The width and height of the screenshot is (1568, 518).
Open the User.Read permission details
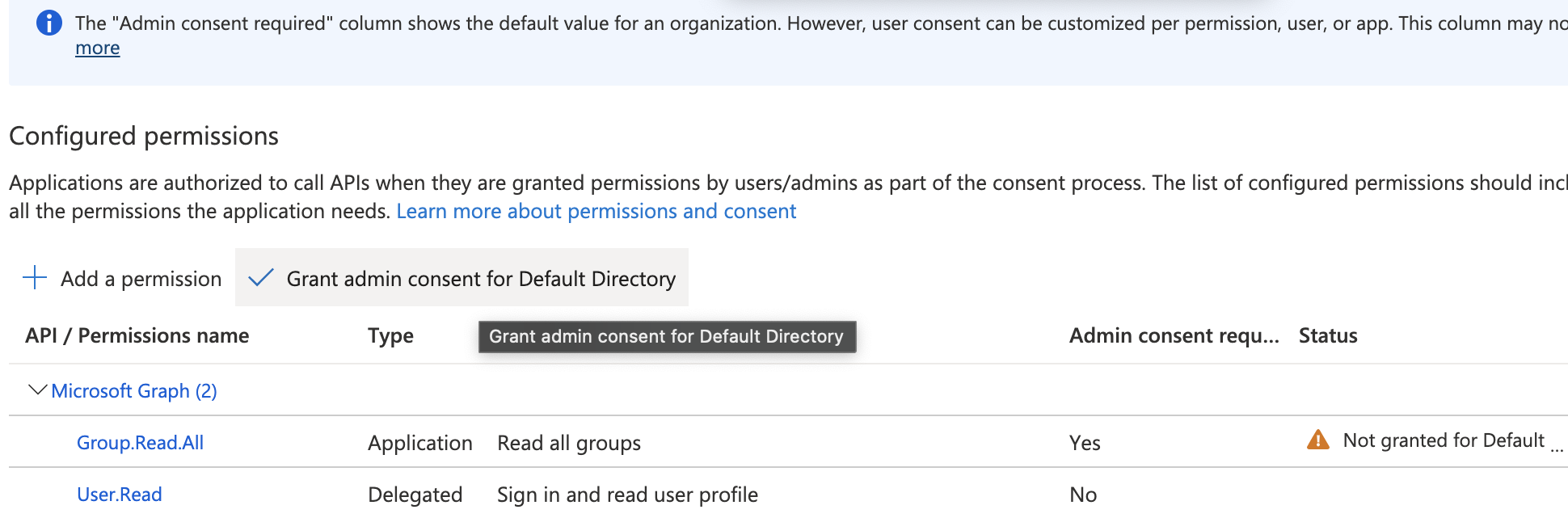click(119, 495)
